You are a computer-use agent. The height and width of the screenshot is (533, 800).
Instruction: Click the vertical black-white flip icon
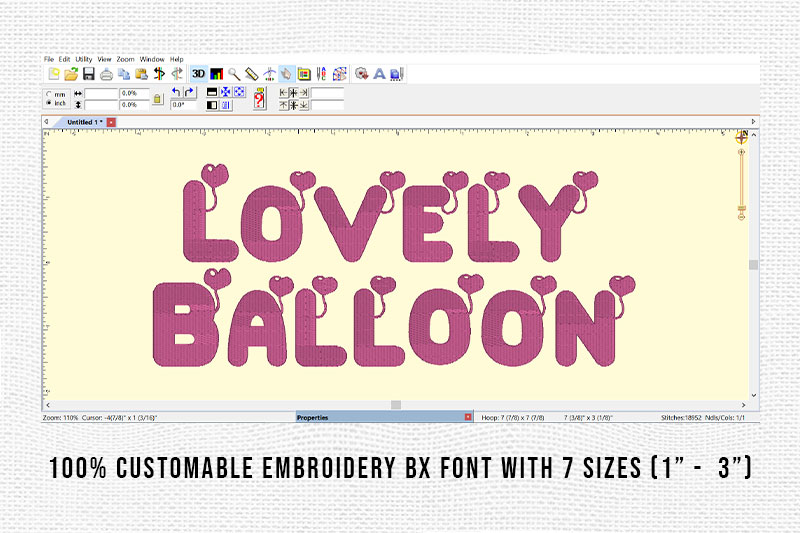click(212, 105)
